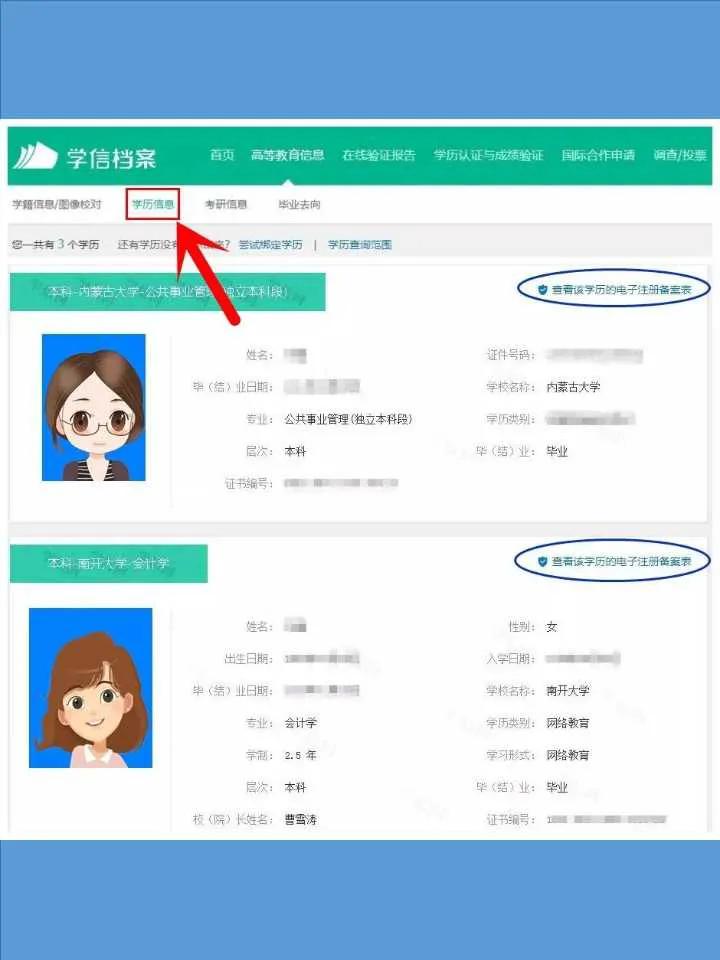720x960 pixels.
Task: Switch to the 毕业去向 tab
Action: click(x=299, y=204)
